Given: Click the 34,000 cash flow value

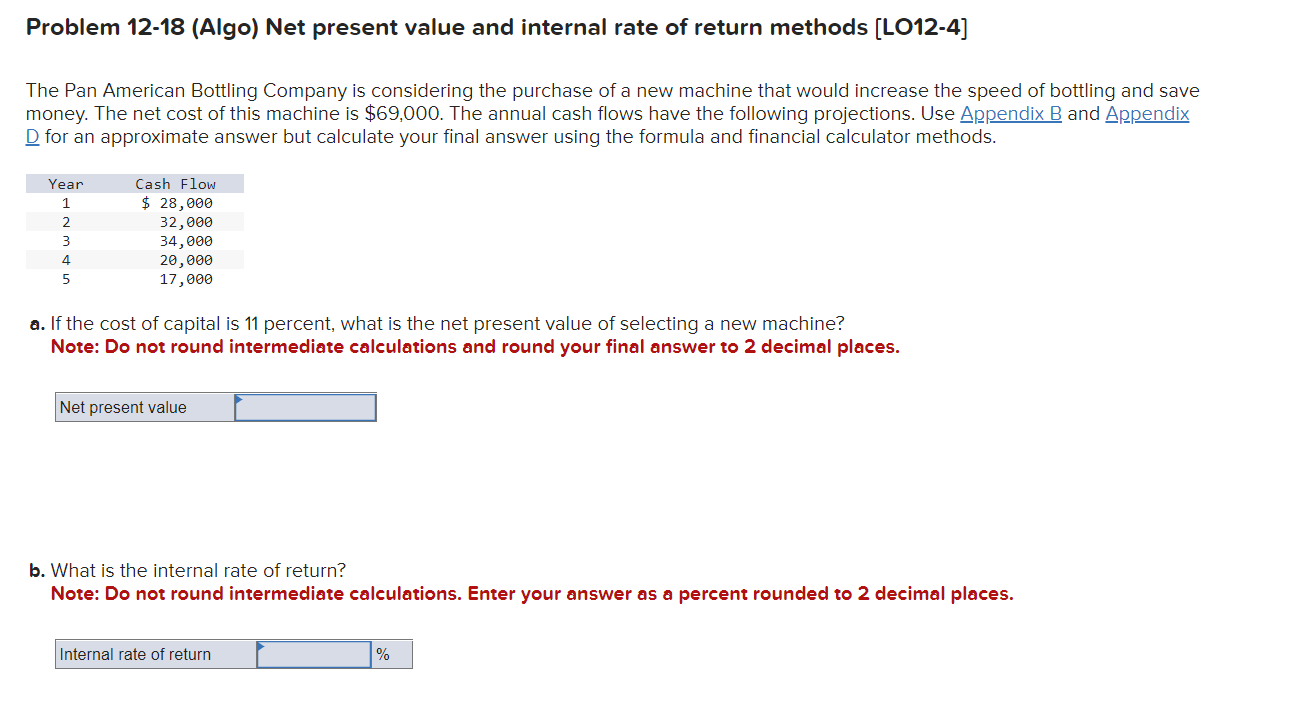Looking at the screenshot, I should coord(189,240).
